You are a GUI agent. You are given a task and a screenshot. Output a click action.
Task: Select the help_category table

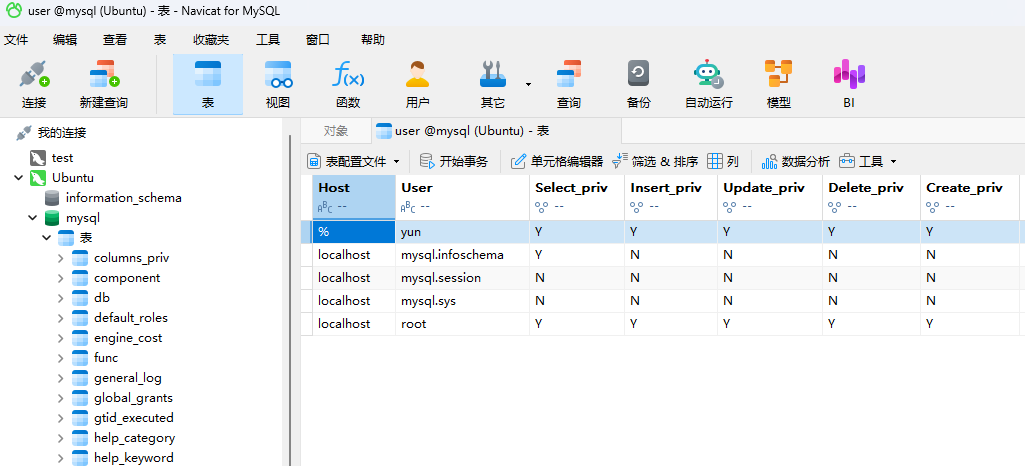(x=134, y=437)
